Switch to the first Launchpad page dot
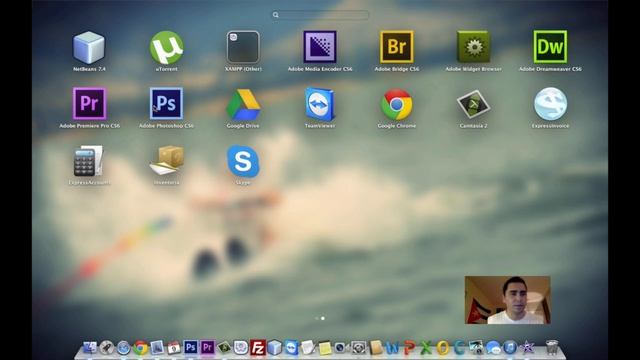The image size is (640, 360). pos(316,318)
